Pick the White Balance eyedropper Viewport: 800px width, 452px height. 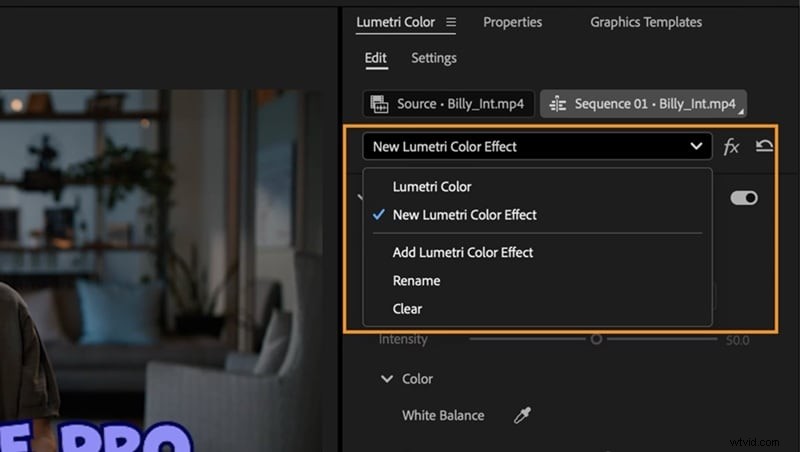[x=522, y=415]
